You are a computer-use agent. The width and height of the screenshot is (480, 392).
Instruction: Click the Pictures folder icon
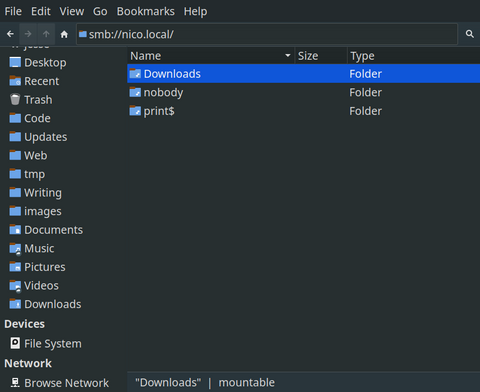[15, 267]
